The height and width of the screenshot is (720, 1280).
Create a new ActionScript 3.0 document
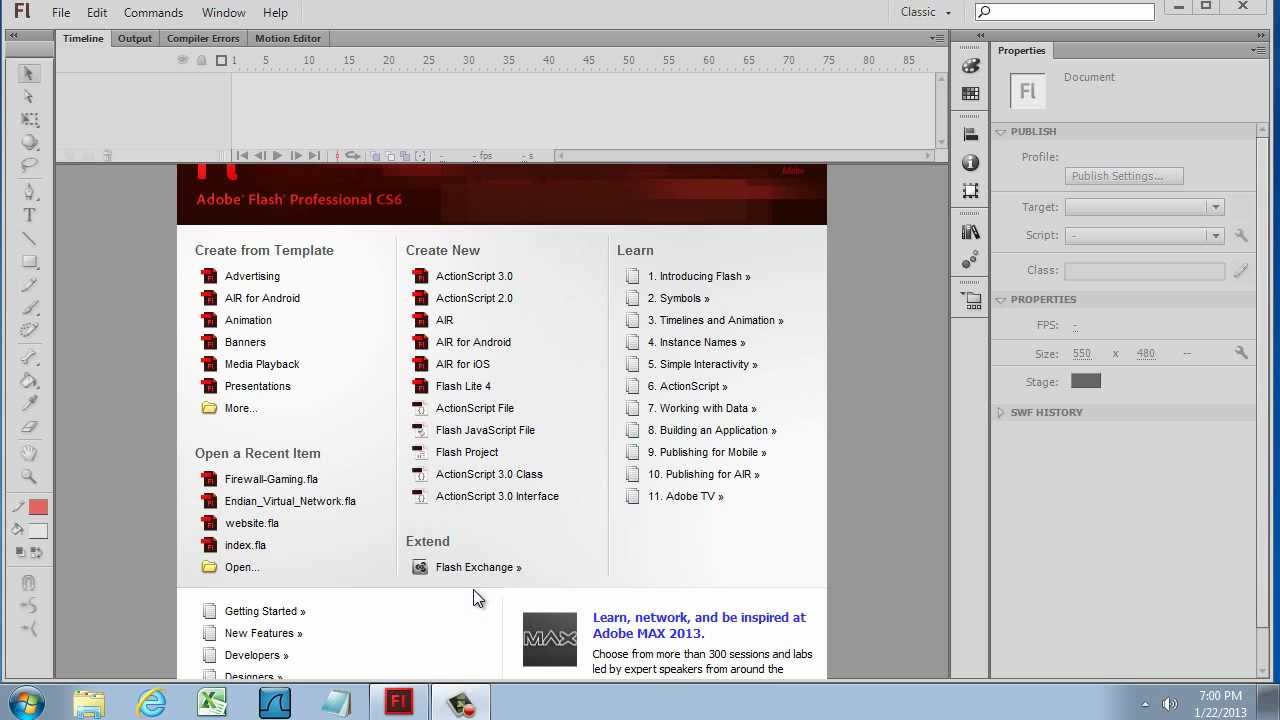click(474, 276)
